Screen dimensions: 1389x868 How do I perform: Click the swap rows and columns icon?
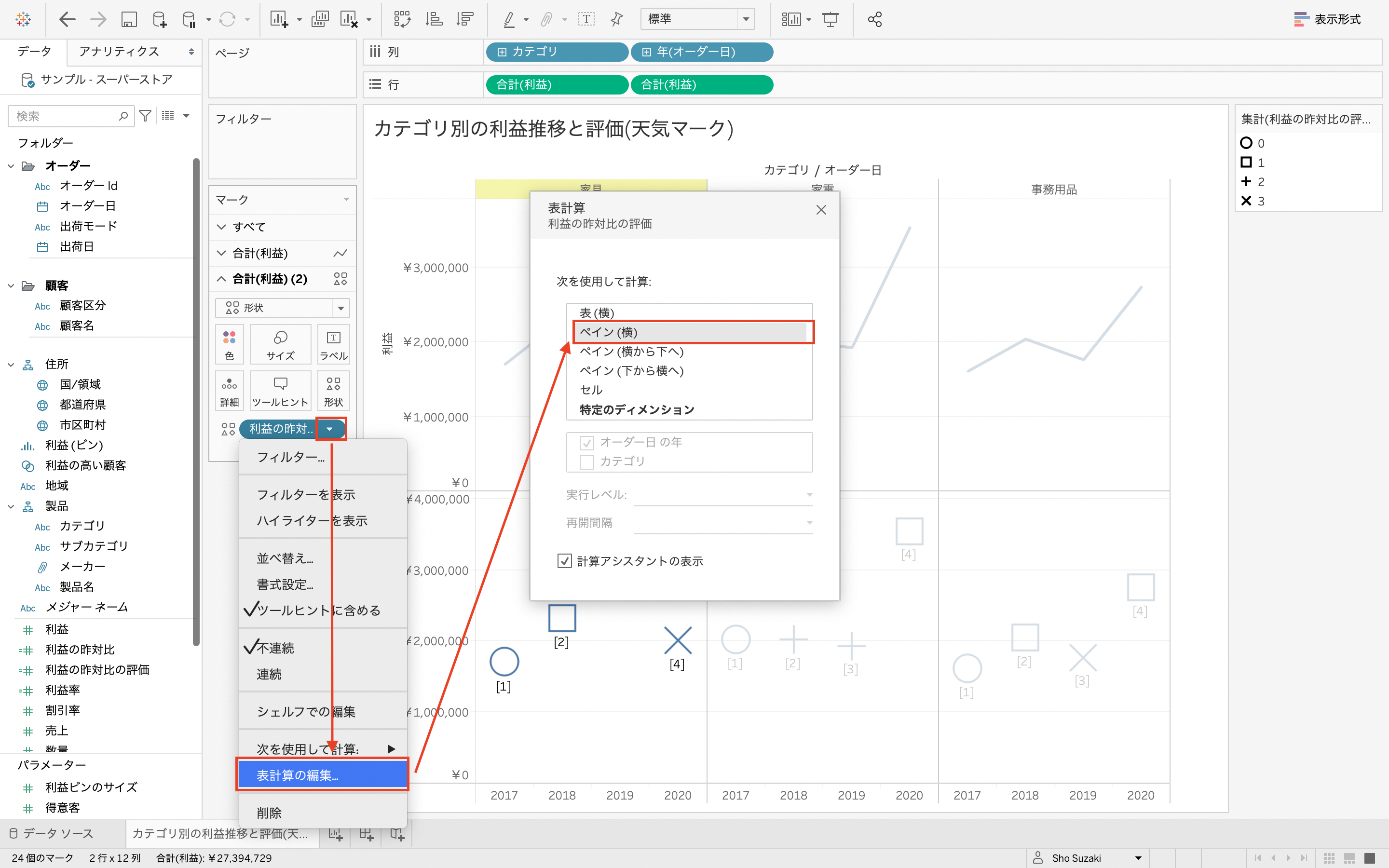click(x=402, y=19)
